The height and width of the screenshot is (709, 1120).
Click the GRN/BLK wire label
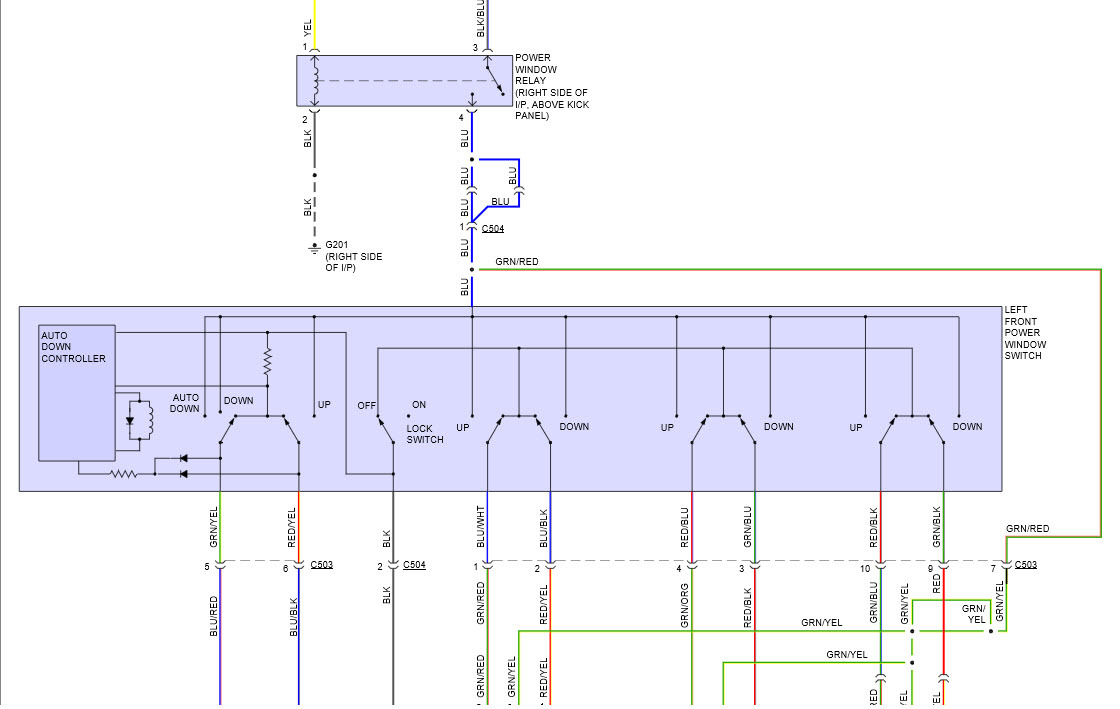[936, 527]
